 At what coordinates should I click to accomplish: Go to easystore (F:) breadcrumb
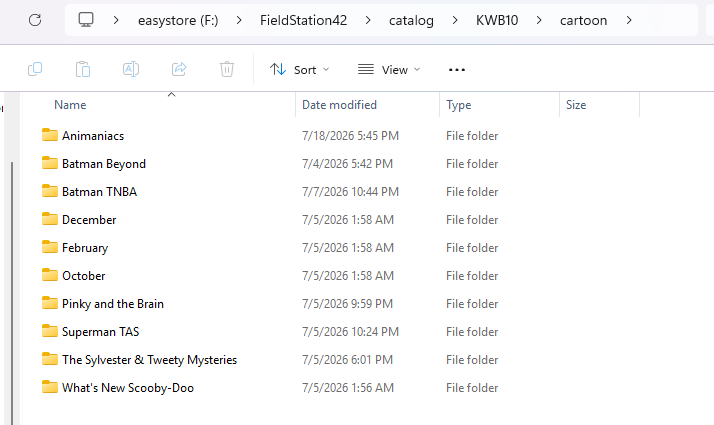point(178,20)
